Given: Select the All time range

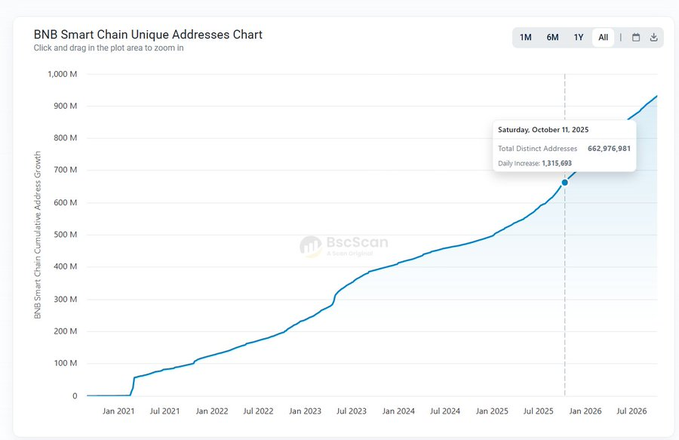Looking at the screenshot, I should 603,37.
